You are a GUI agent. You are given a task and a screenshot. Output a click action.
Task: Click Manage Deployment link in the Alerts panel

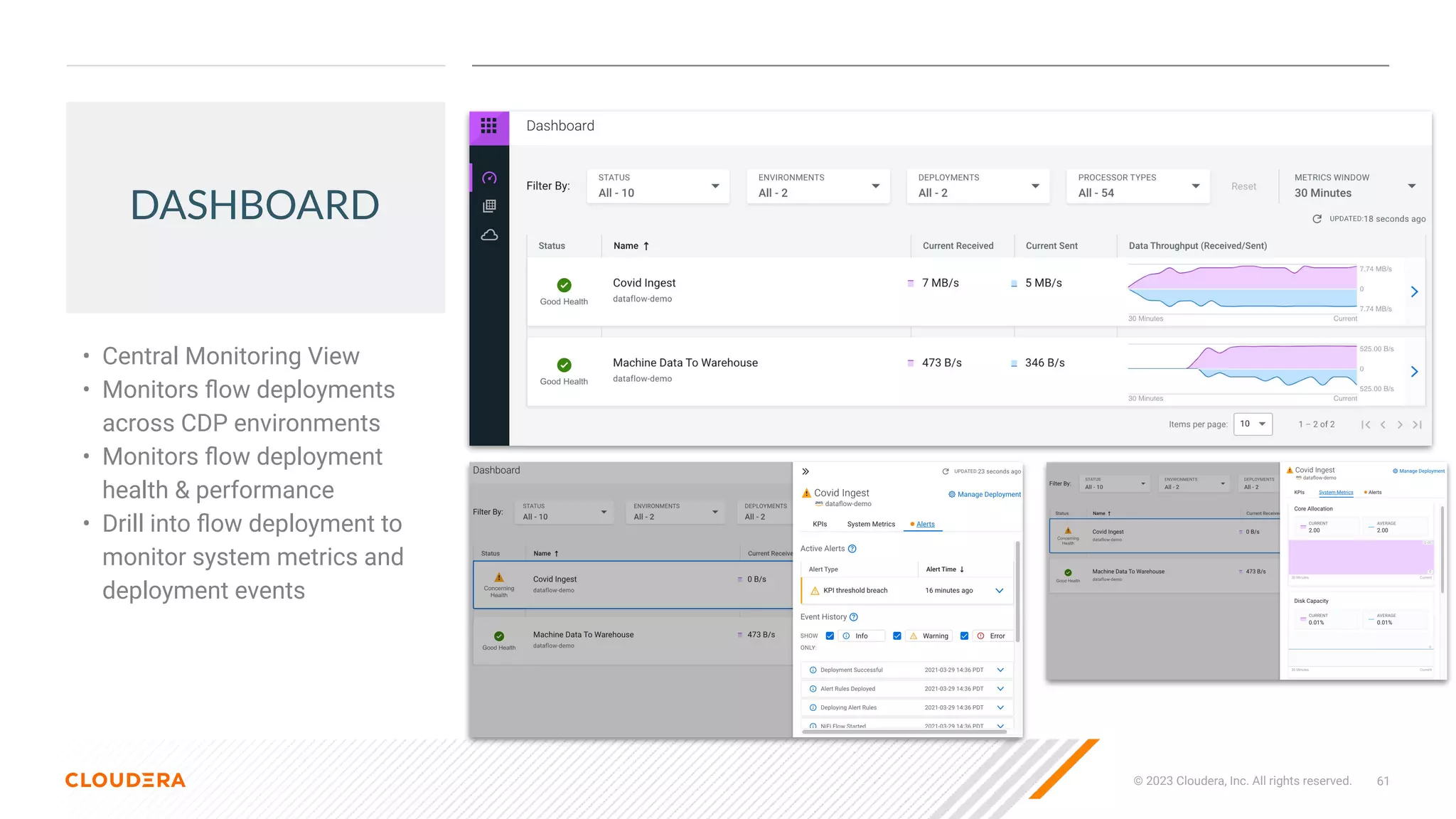pyautogui.click(x=989, y=494)
